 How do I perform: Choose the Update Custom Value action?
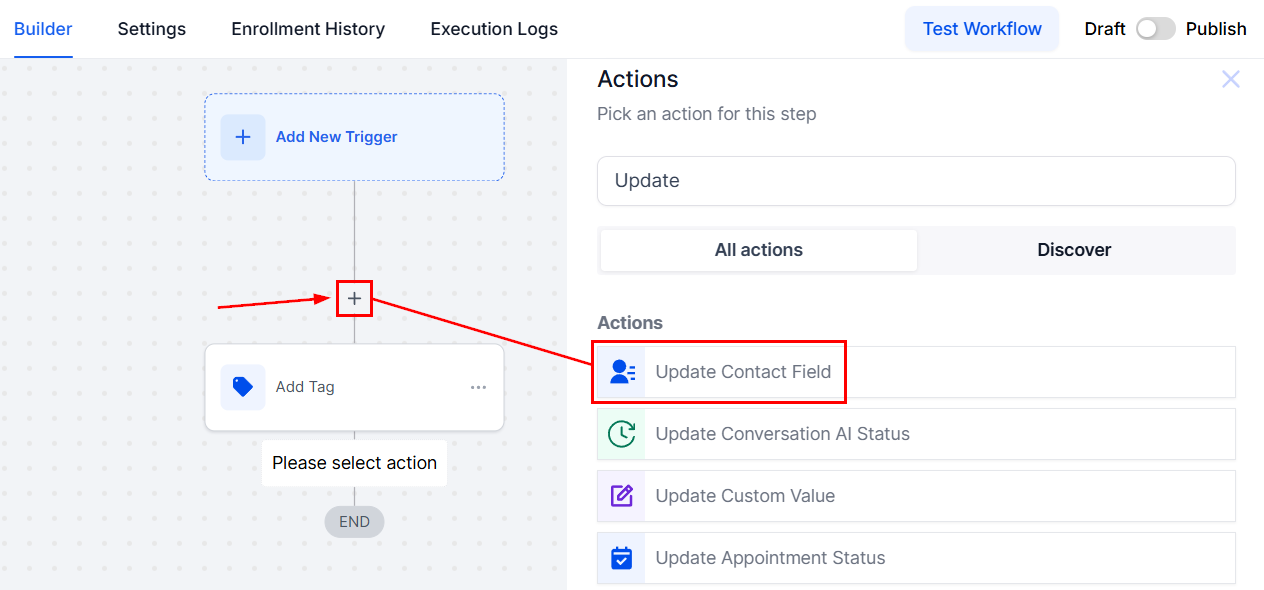(x=745, y=496)
